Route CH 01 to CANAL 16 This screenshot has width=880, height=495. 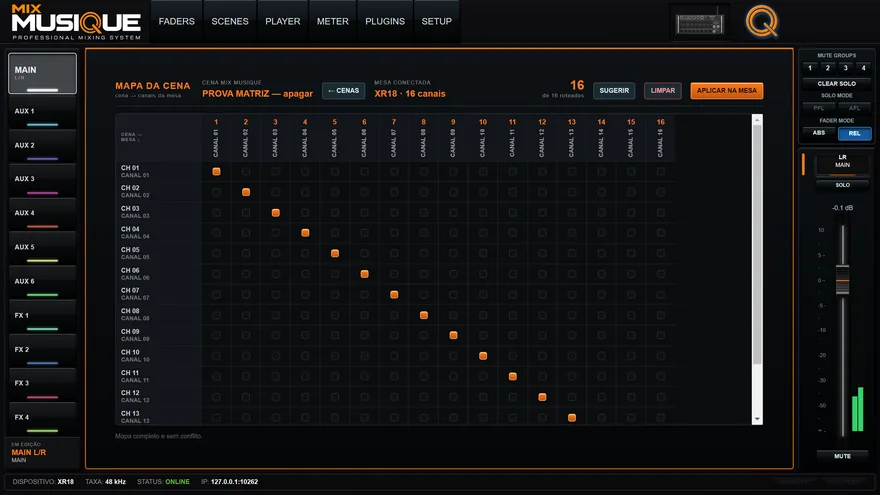click(661, 172)
